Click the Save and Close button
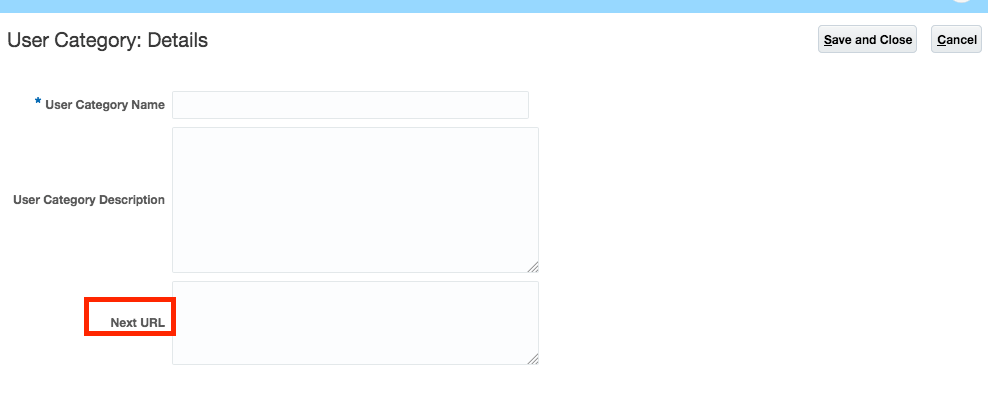 [867, 40]
